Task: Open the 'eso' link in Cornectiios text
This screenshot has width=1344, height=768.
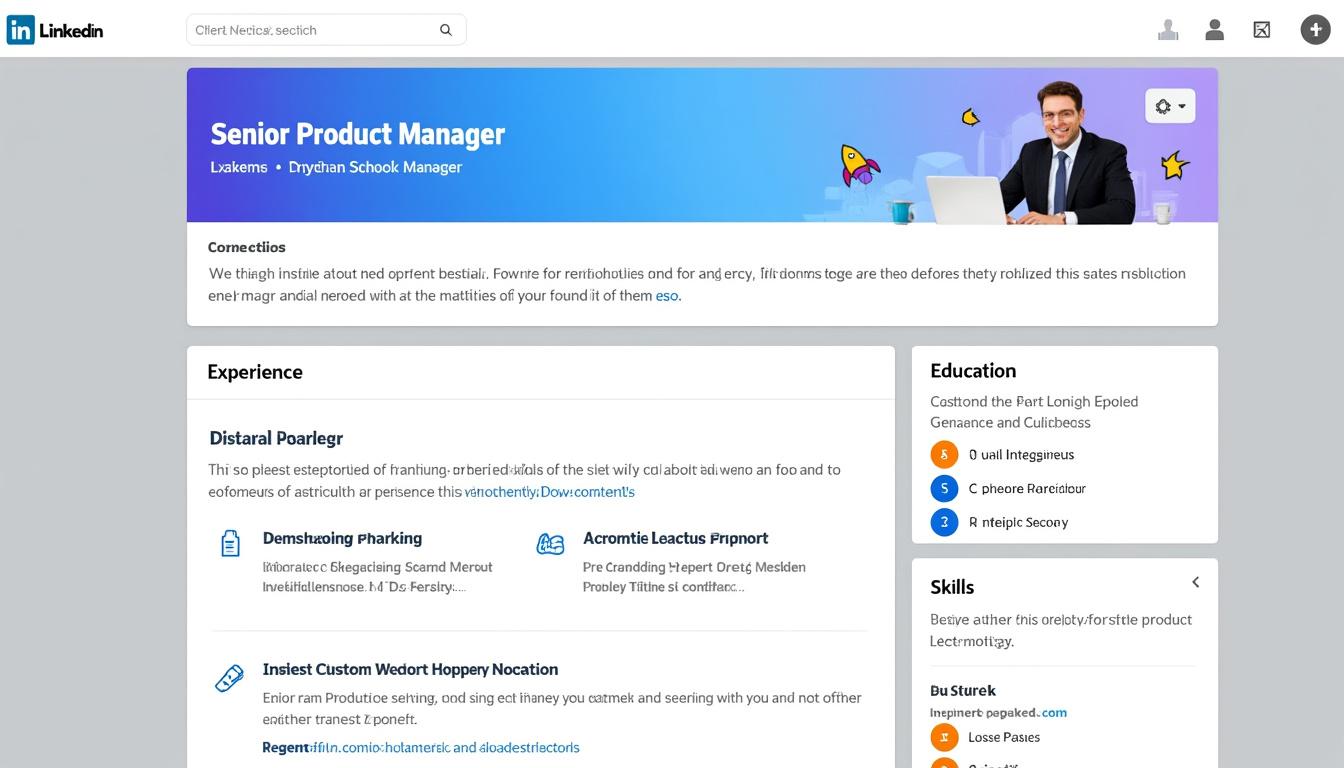Action: click(667, 296)
